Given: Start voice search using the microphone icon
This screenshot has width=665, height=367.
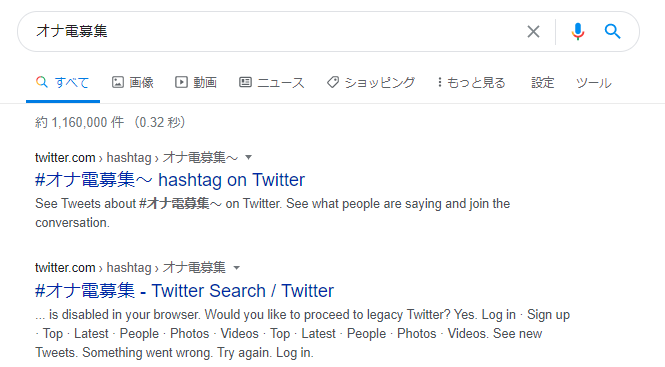Looking at the screenshot, I should click(578, 31).
